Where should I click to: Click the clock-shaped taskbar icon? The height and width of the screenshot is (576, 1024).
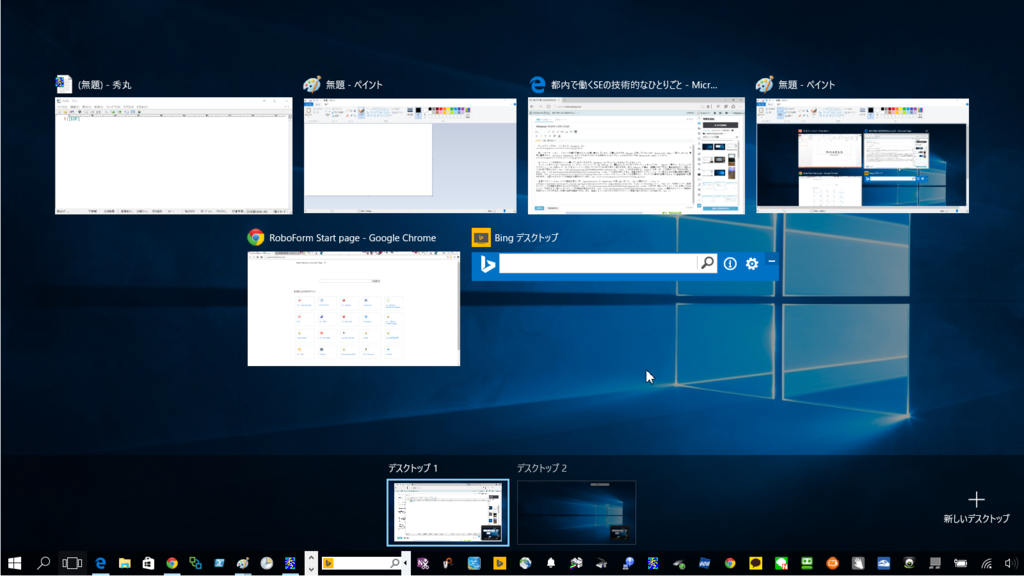click(x=266, y=563)
